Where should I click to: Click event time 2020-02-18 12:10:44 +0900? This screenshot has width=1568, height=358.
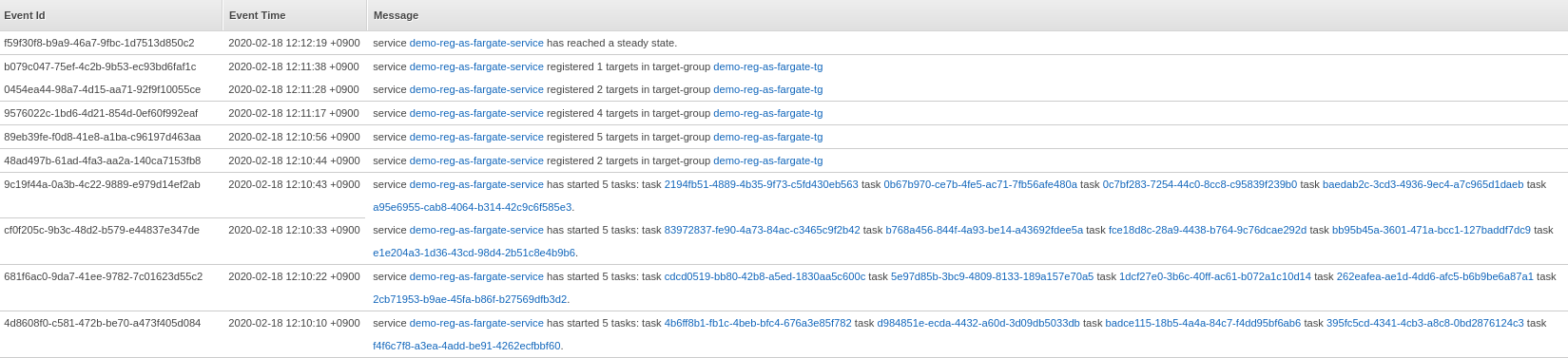click(x=294, y=160)
